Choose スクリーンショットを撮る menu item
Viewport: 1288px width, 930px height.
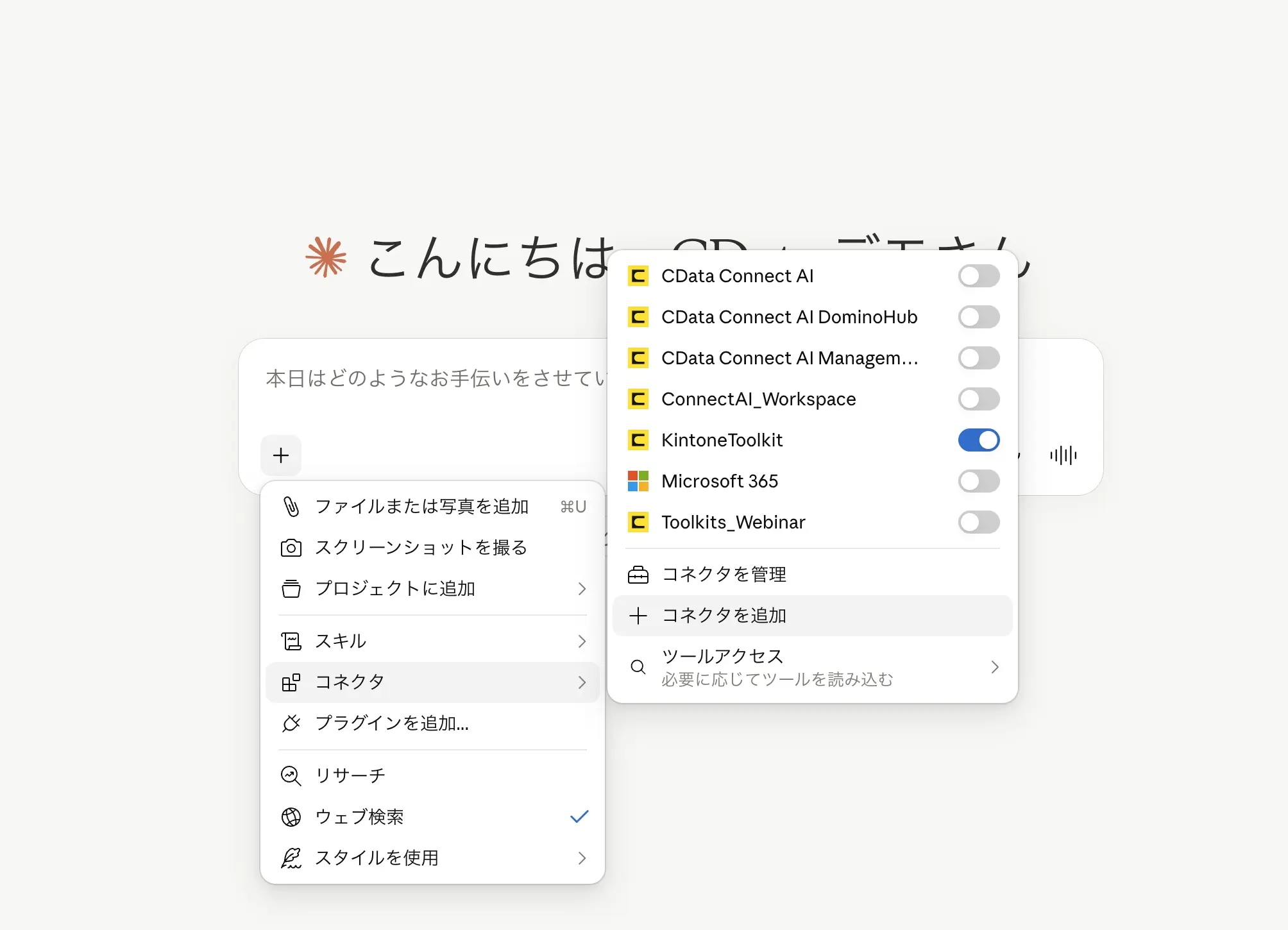click(433, 548)
